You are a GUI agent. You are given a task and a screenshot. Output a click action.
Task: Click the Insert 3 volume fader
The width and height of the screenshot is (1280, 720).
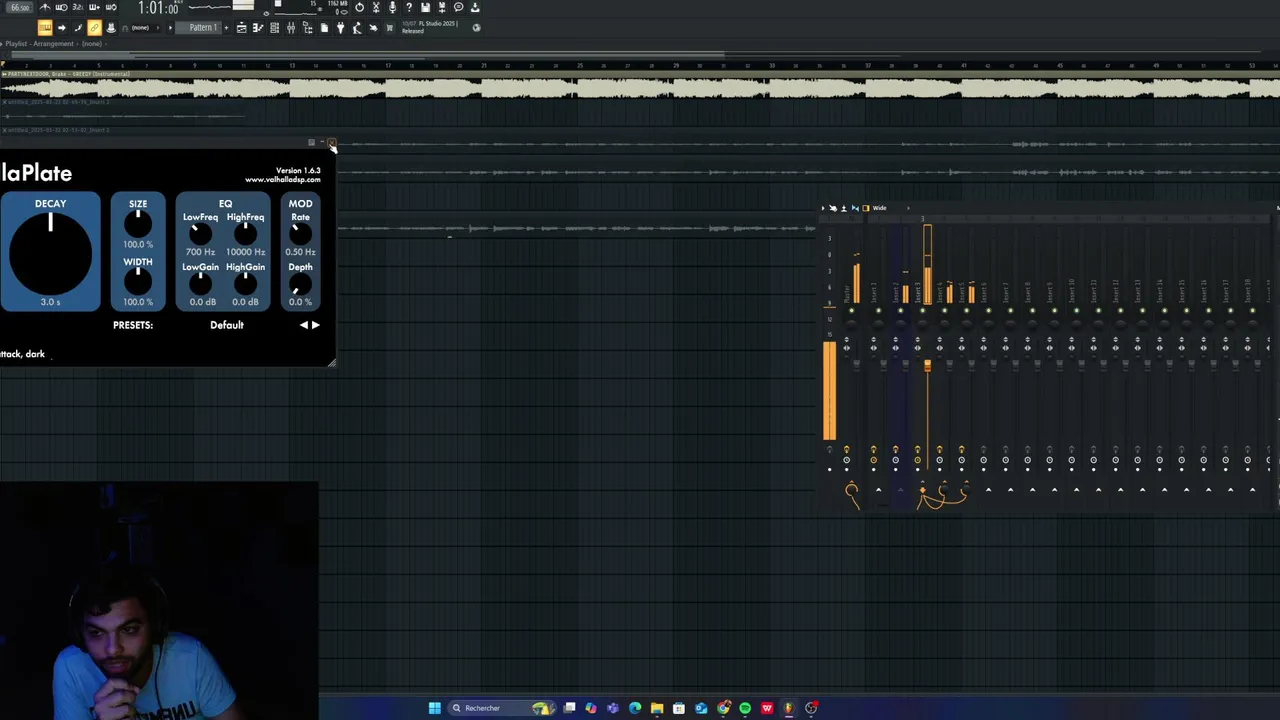[x=928, y=366]
